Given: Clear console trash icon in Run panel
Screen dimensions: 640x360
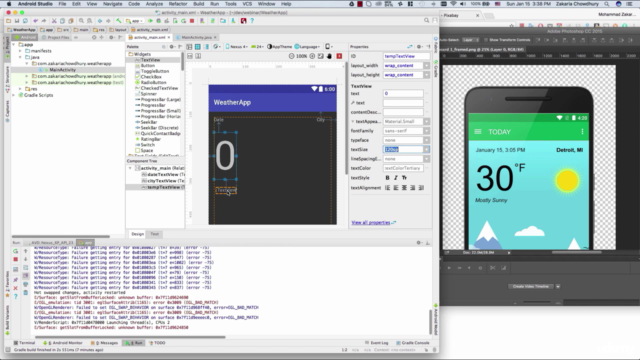Looking at the screenshot, I should coord(25,292).
